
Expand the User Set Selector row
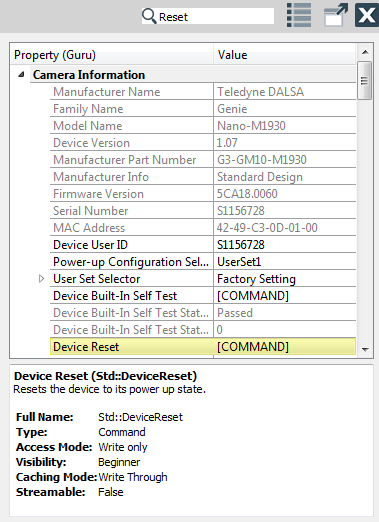41,278
